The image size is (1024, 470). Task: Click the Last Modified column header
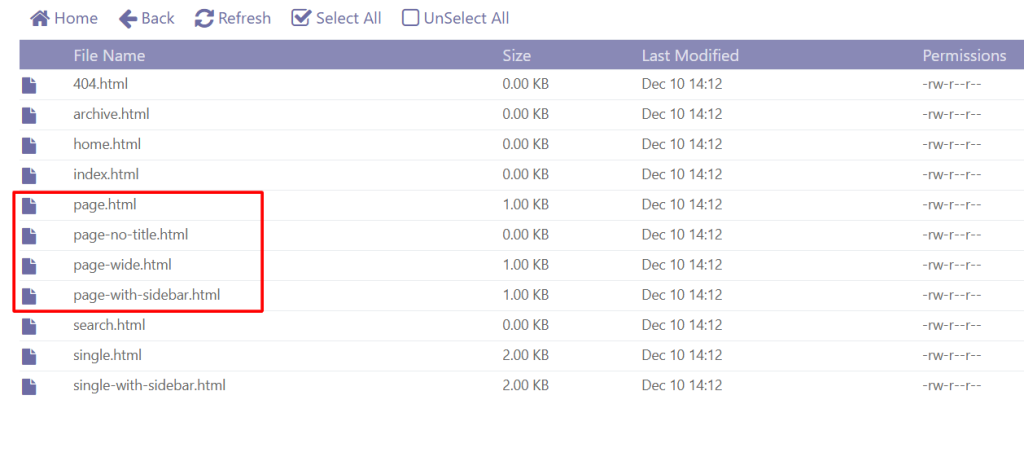690,55
